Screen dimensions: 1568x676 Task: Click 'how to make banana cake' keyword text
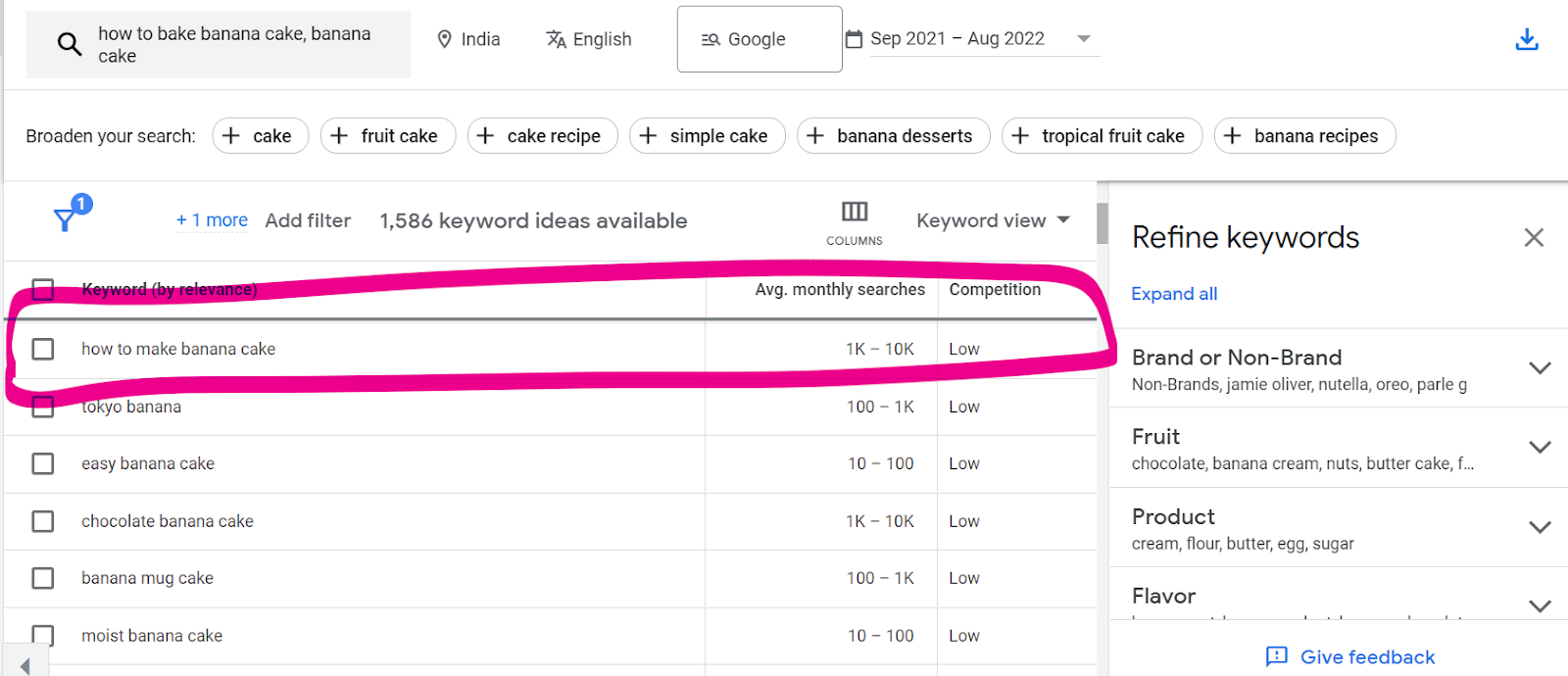[x=178, y=349]
